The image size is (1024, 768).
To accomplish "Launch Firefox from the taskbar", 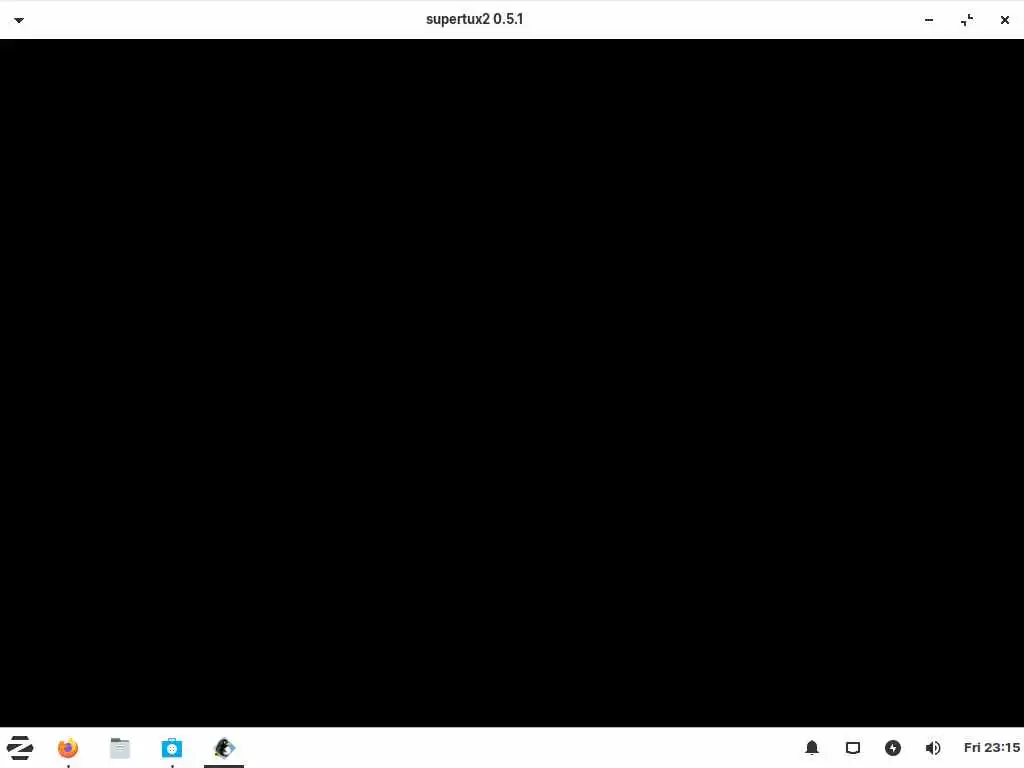I will (68, 748).
